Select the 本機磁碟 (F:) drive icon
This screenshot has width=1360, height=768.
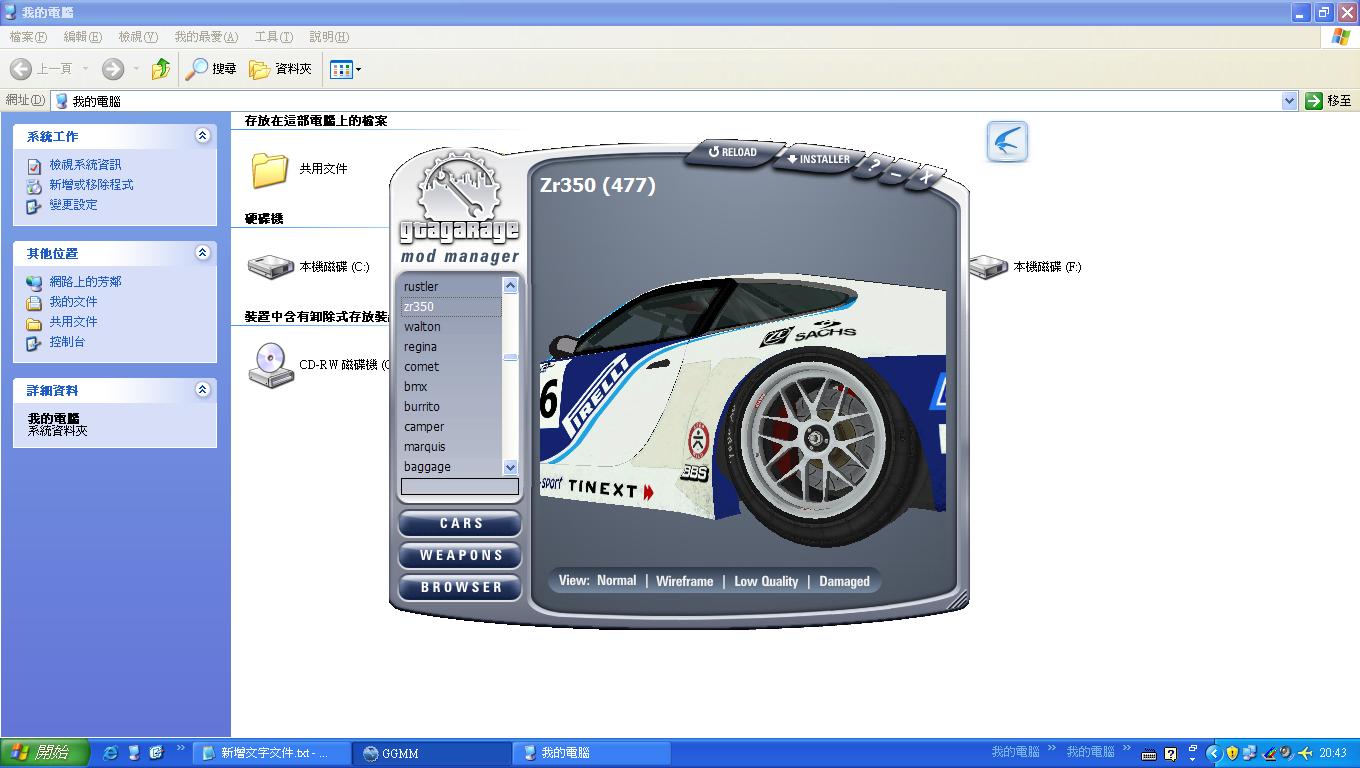(x=987, y=267)
